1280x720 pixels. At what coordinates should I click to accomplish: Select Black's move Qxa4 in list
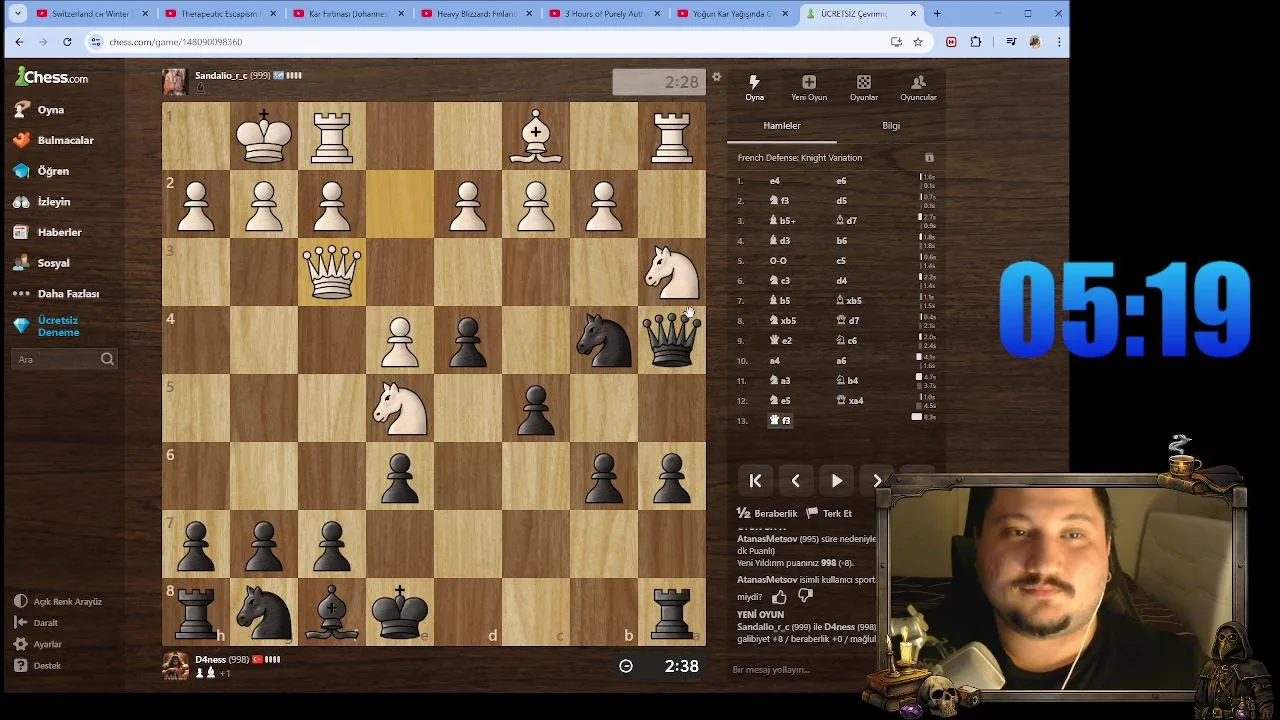pos(850,401)
